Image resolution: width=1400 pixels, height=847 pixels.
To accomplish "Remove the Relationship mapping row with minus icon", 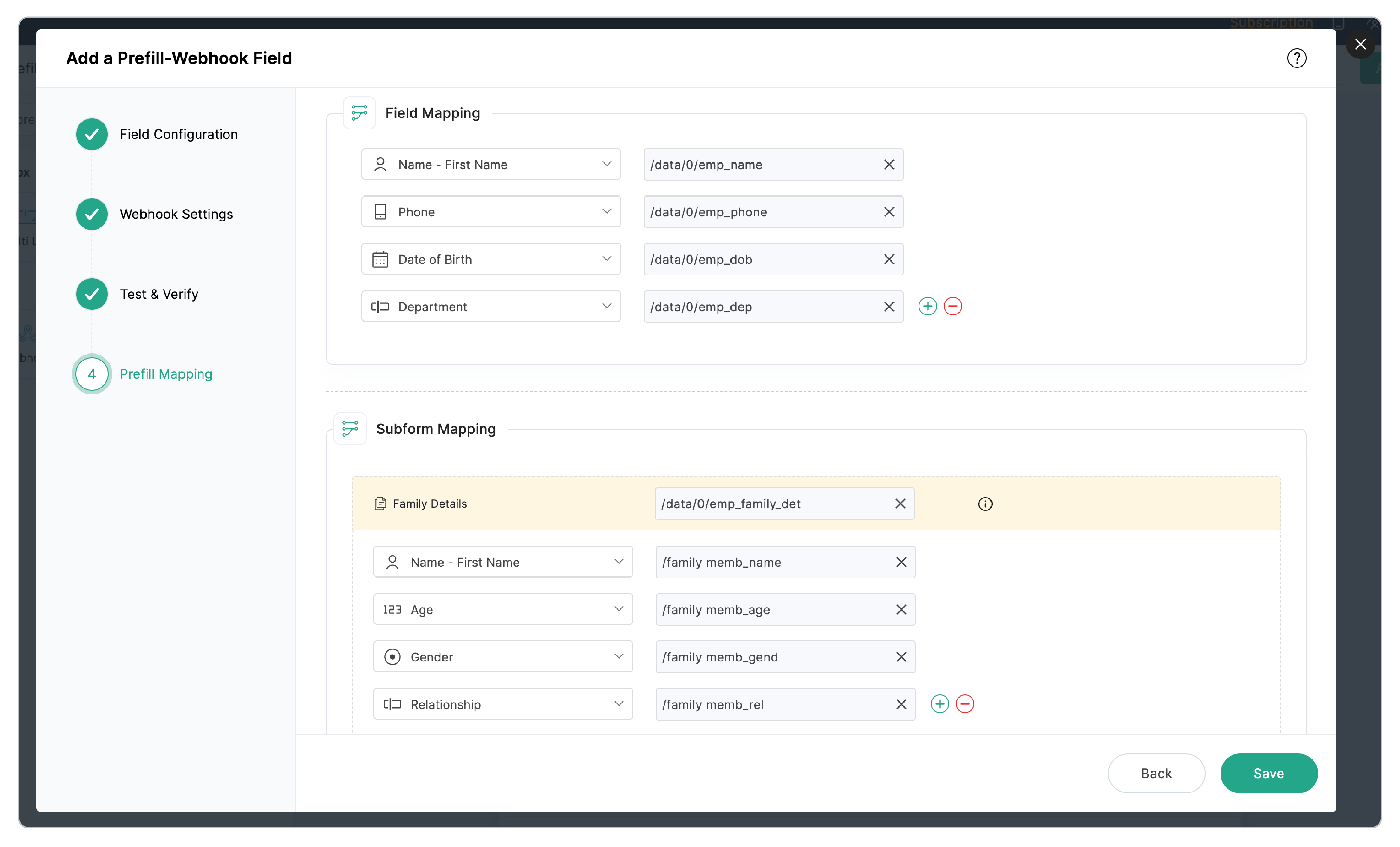I will point(965,704).
